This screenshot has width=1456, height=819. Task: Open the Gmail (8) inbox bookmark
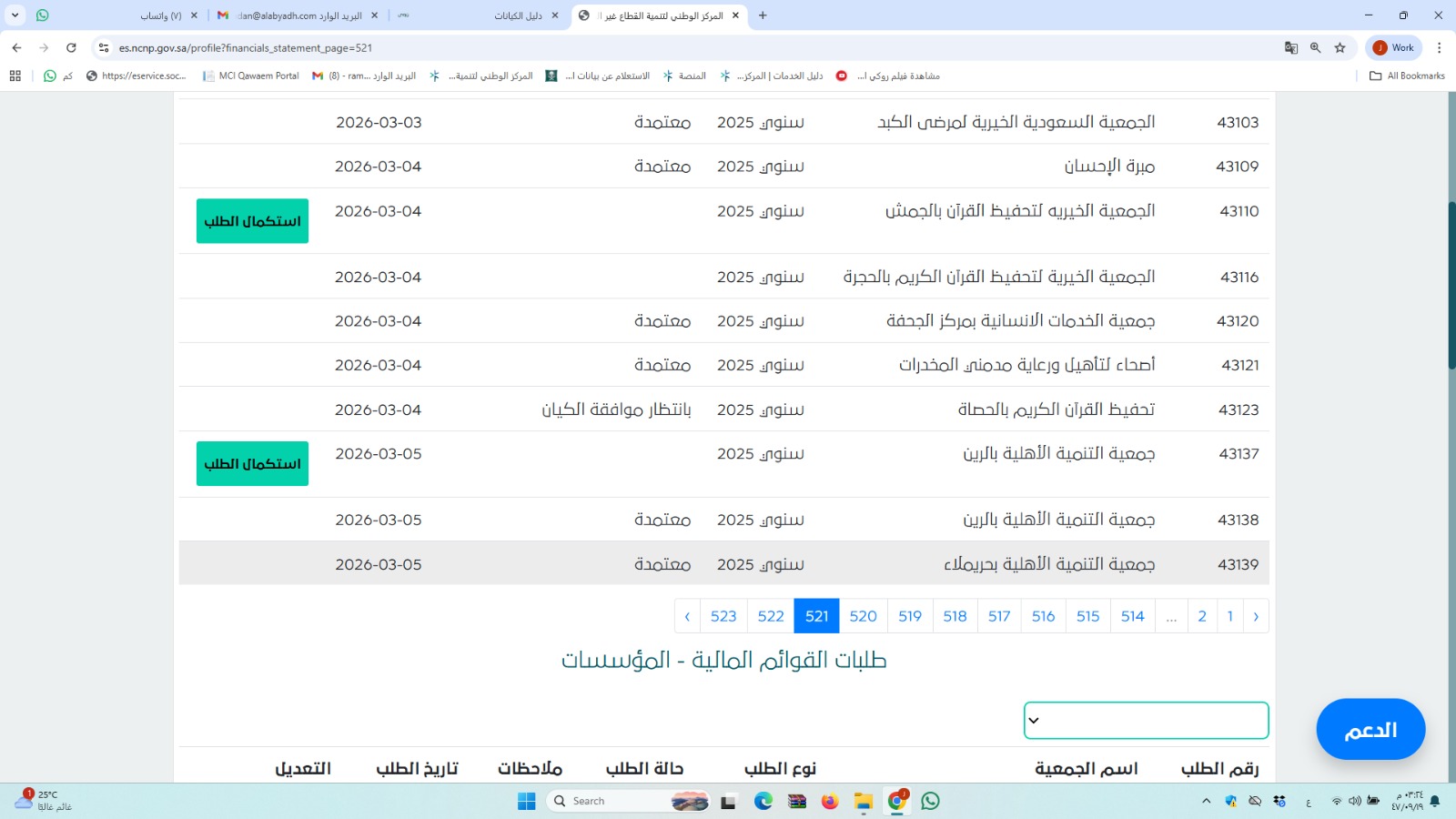point(364,76)
